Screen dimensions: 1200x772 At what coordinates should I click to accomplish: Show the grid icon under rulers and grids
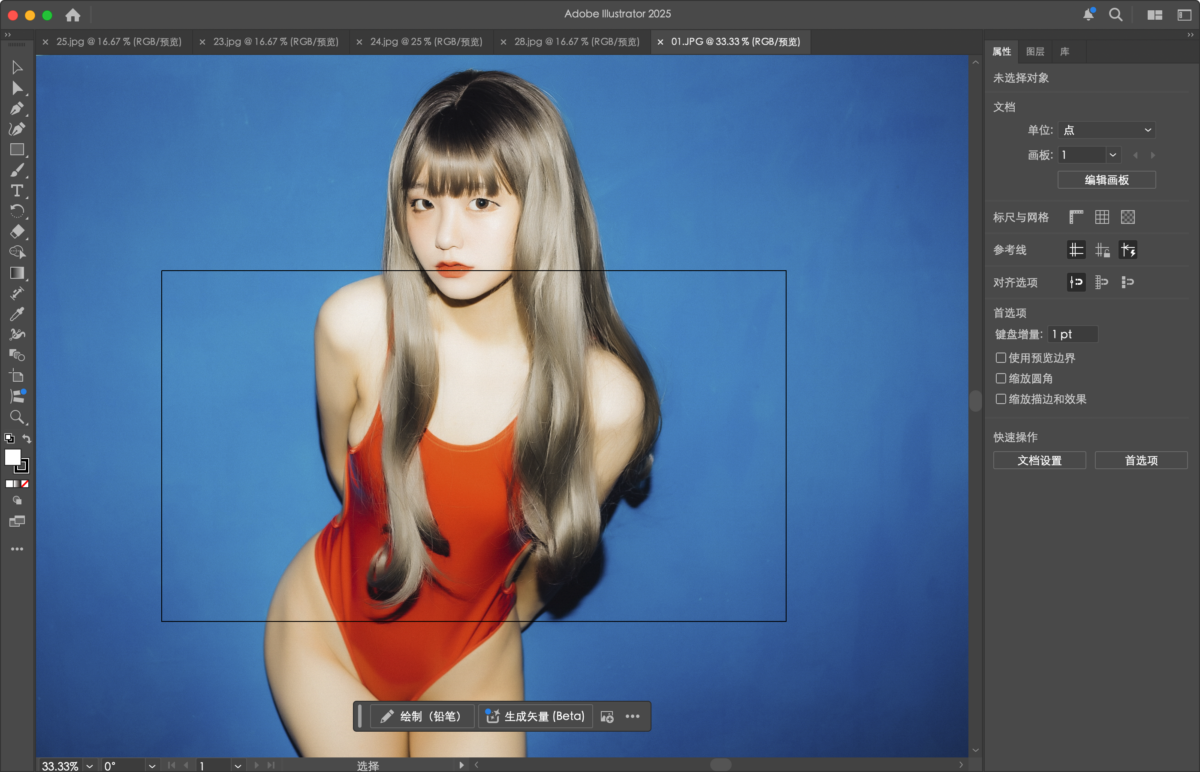pos(1102,217)
